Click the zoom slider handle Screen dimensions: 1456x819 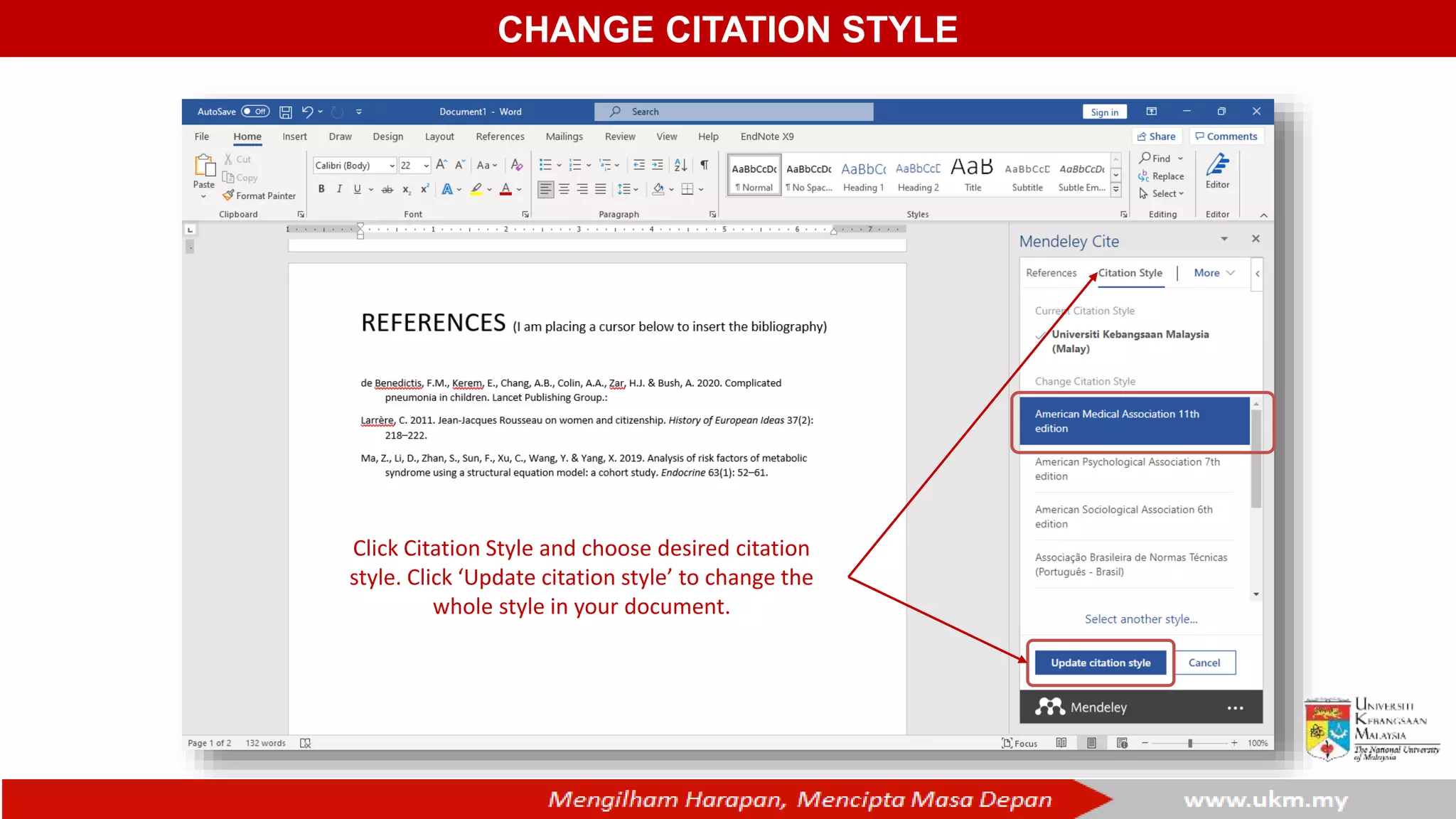(1190, 744)
